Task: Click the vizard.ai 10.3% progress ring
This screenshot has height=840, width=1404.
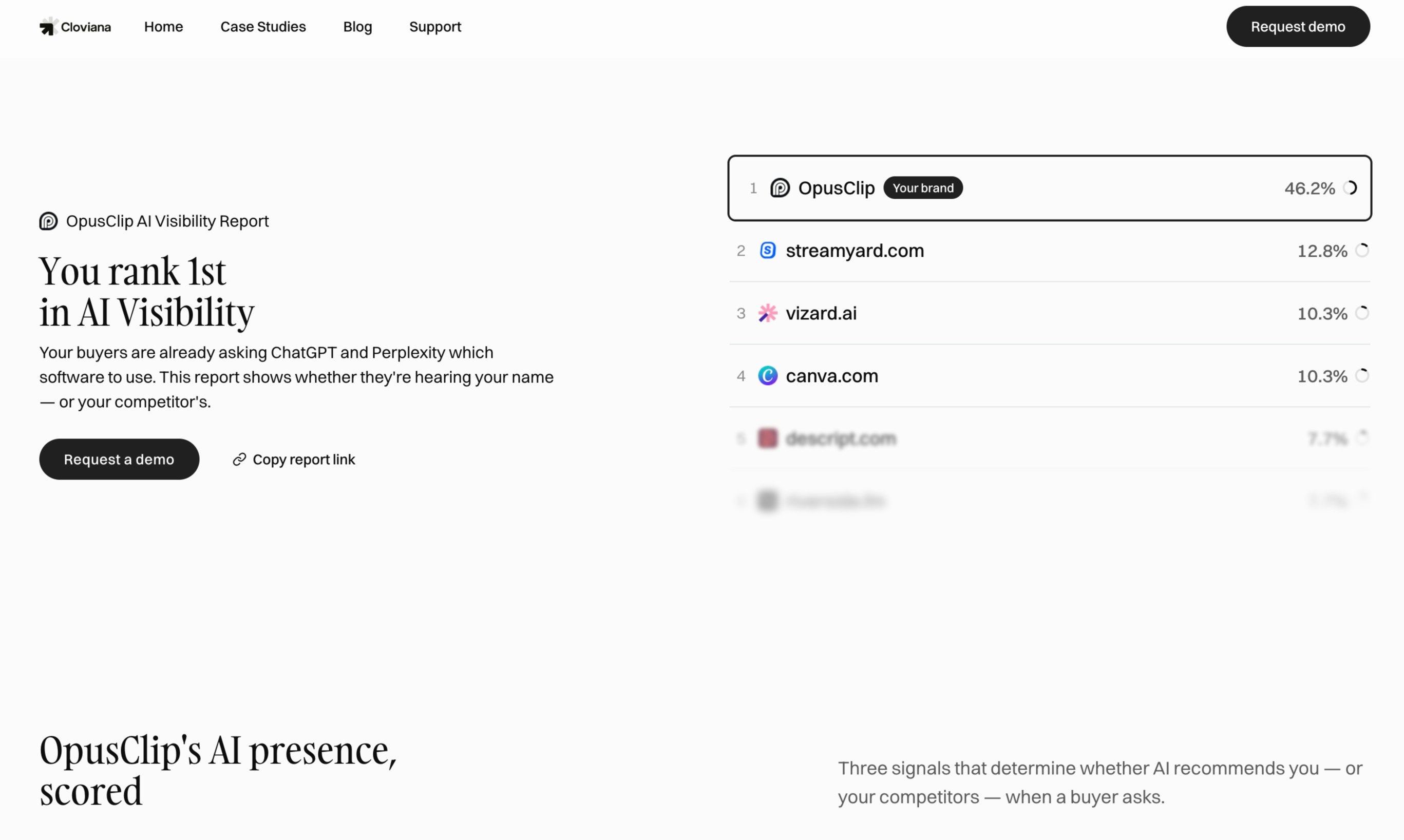Action: (1362, 313)
